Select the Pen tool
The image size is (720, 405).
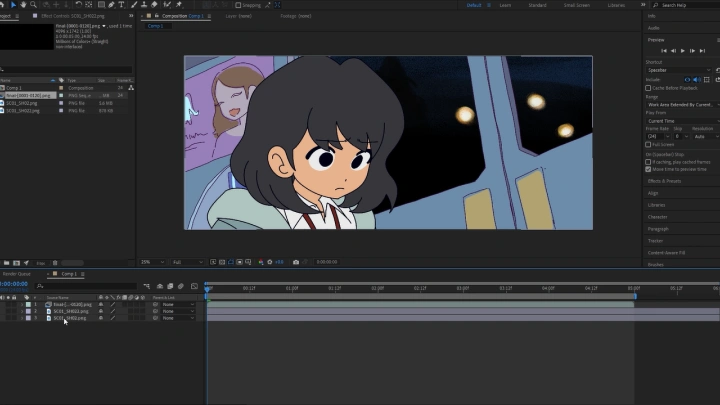point(111,5)
